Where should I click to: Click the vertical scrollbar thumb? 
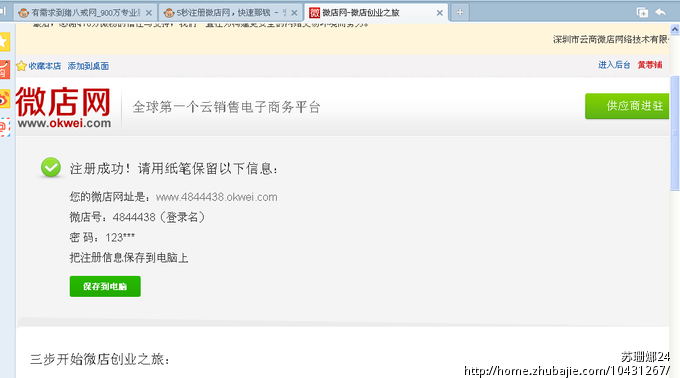(675, 133)
